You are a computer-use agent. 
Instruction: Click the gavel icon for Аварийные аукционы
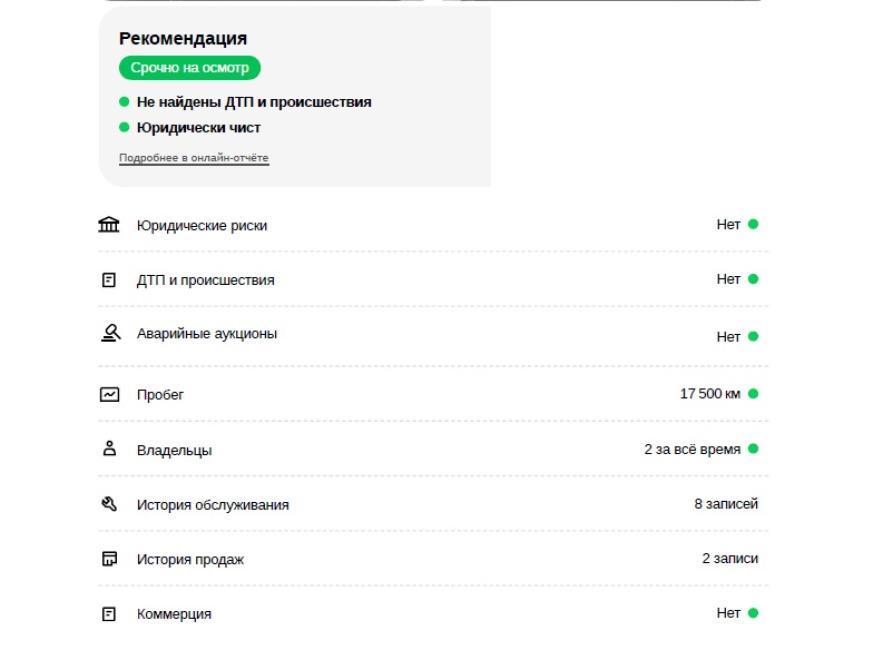pyautogui.click(x=110, y=333)
